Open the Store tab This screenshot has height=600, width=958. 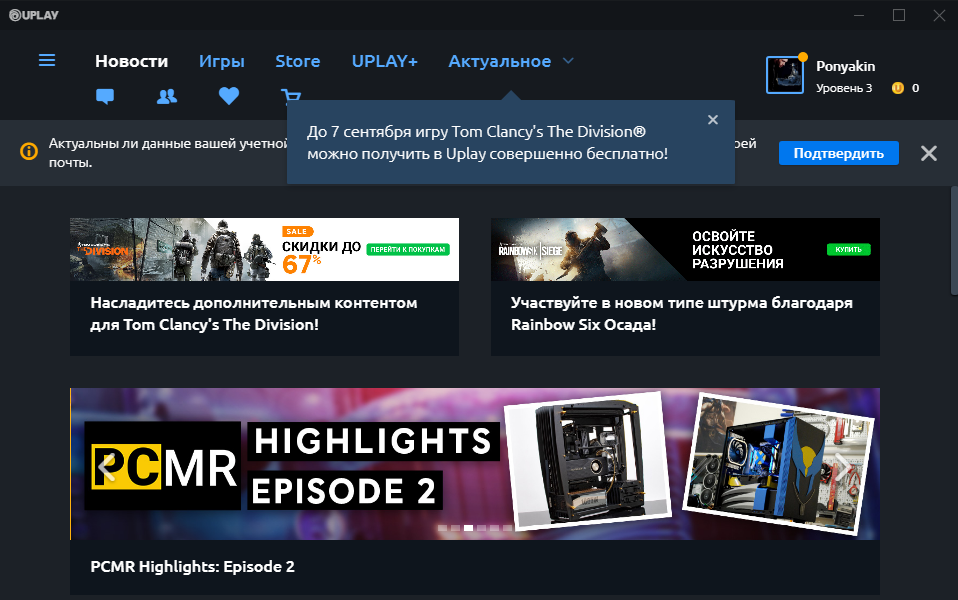(298, 61)
